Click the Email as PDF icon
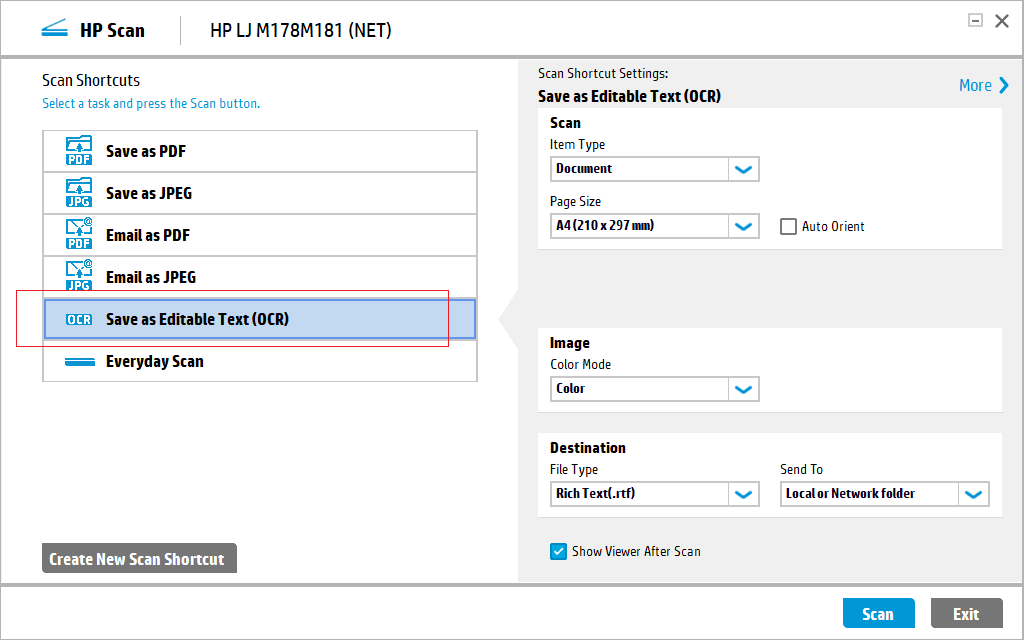This screenshot has width=1024, height=640. point(78,235)
